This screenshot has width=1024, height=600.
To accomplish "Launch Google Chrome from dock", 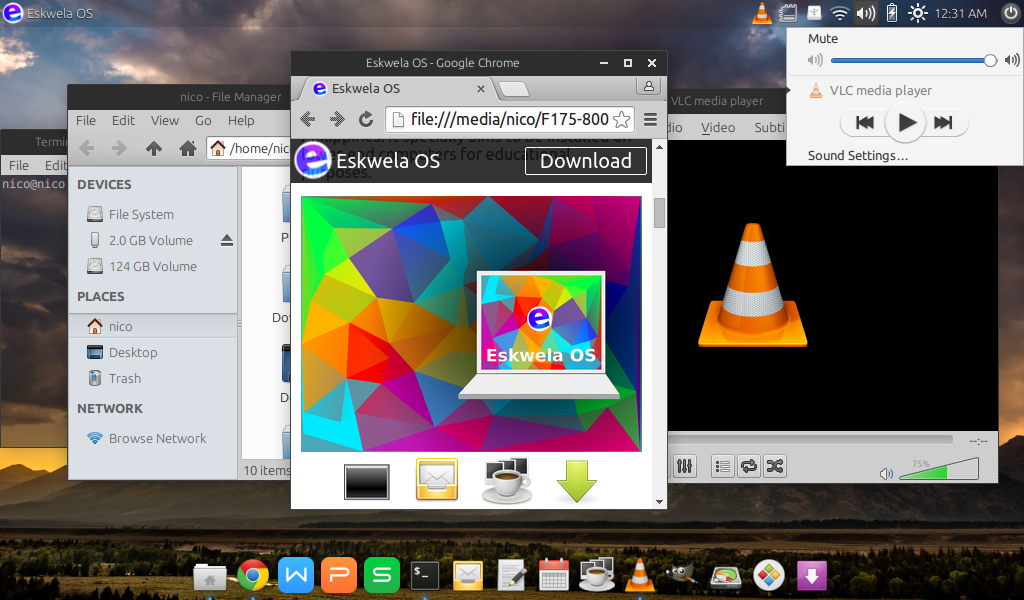I will click(x=253, y=575).
